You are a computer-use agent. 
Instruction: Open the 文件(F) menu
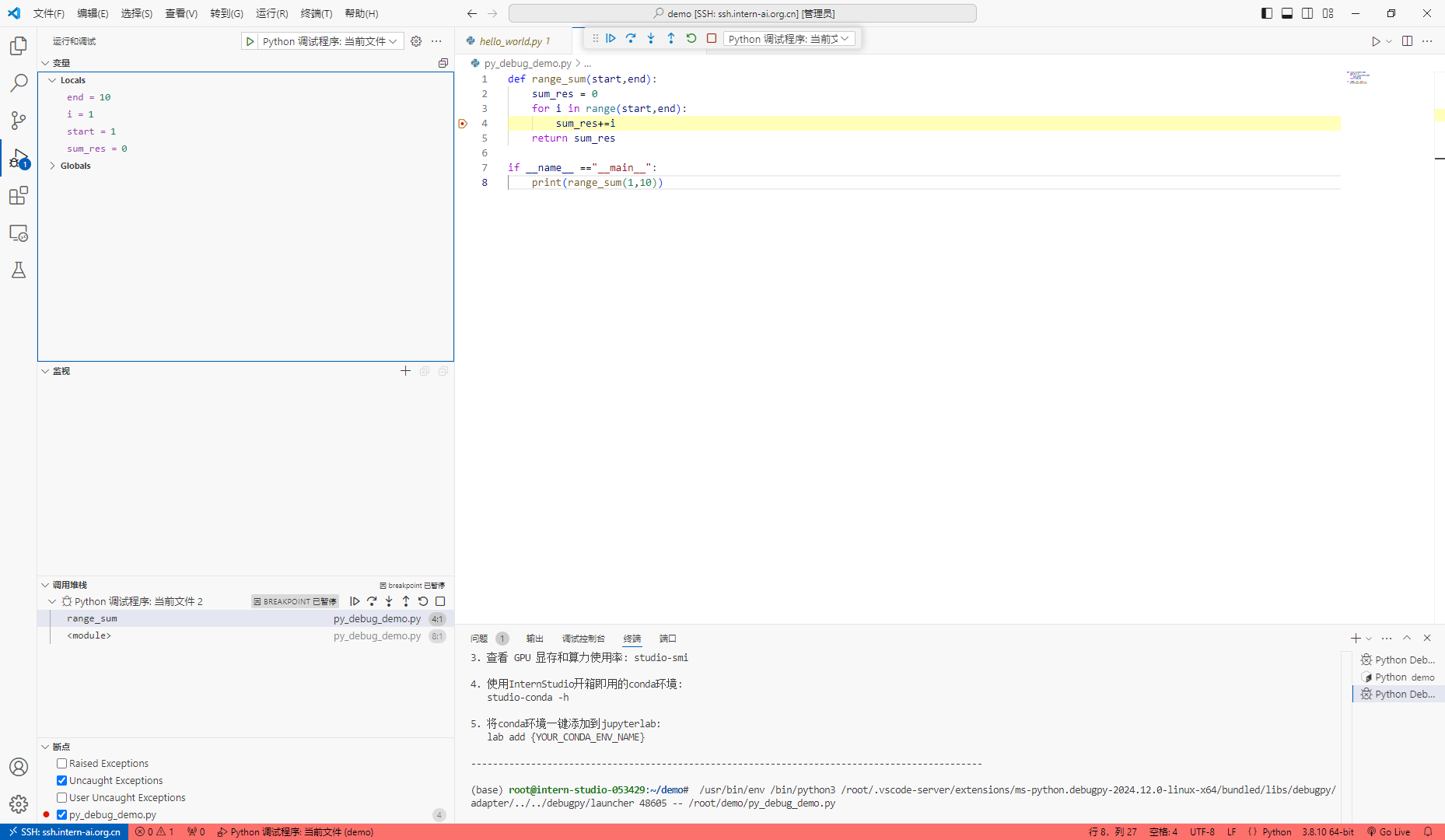coord(49,13)
